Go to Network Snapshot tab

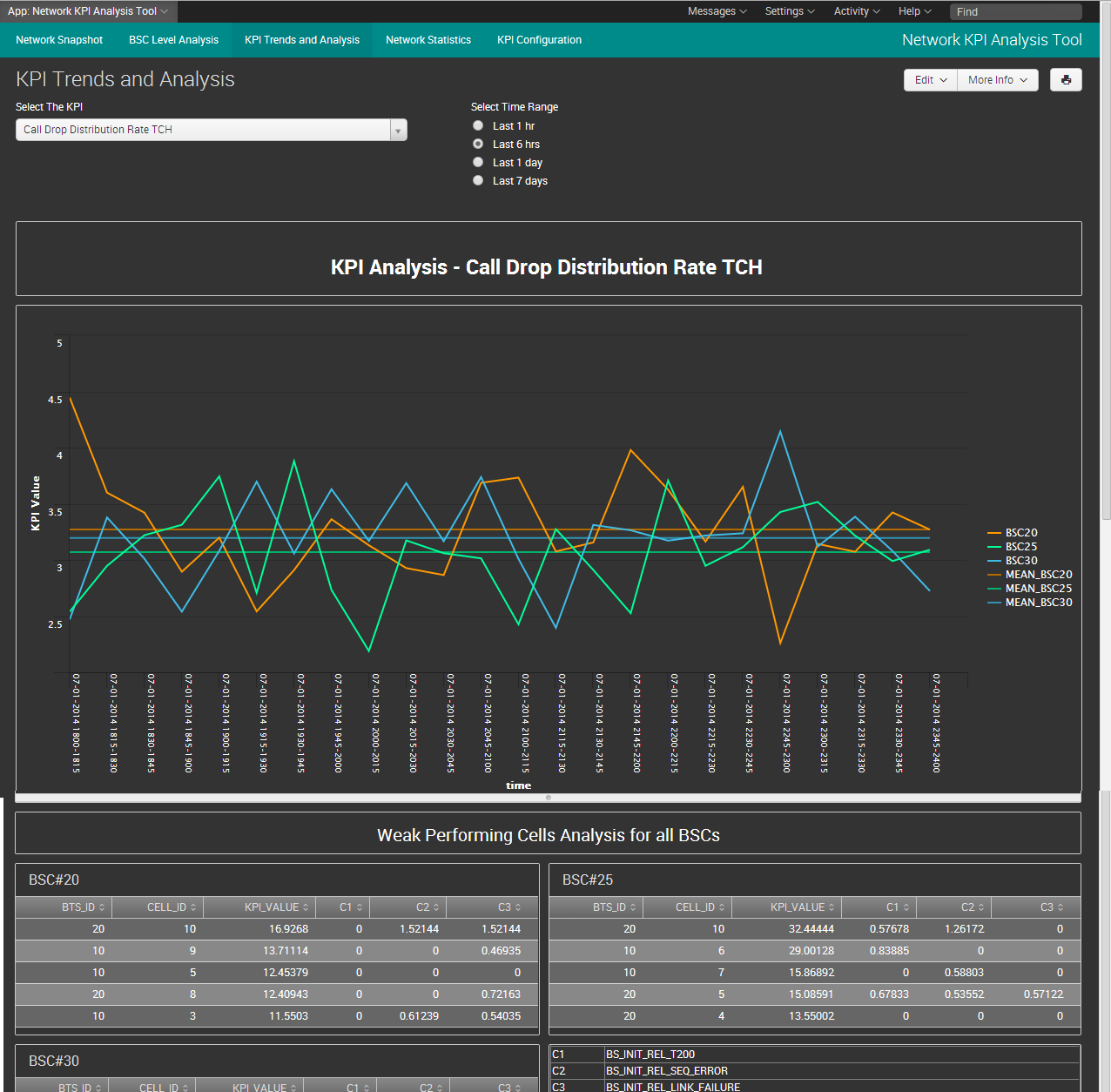tap(59, 40)
